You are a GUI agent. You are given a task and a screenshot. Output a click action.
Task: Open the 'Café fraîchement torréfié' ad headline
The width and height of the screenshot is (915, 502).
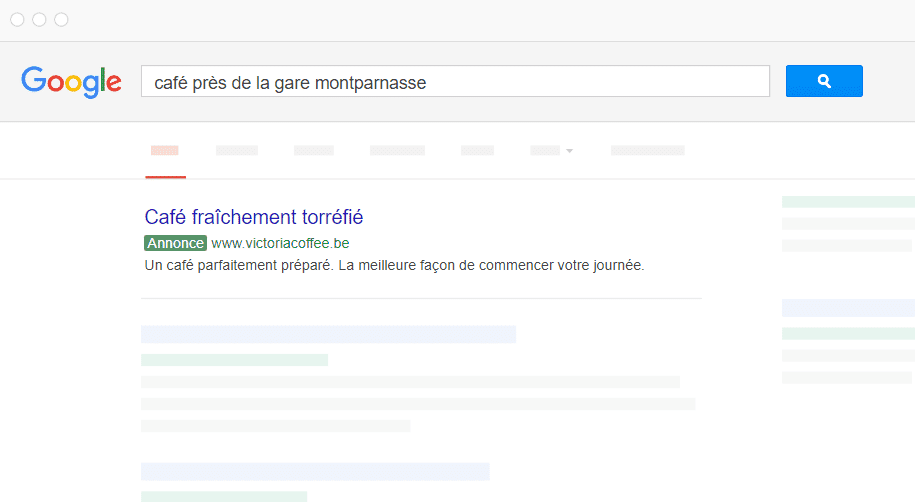254,217
